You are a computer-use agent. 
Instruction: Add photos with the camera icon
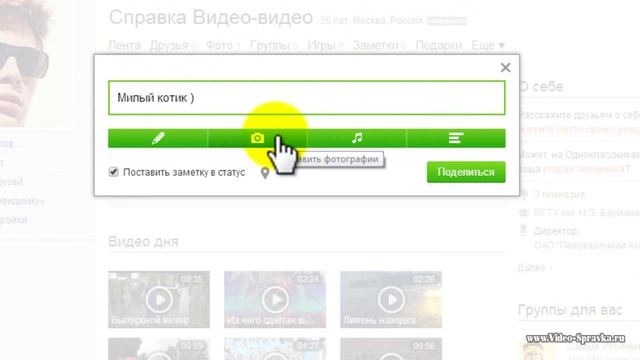click(257, 138)
